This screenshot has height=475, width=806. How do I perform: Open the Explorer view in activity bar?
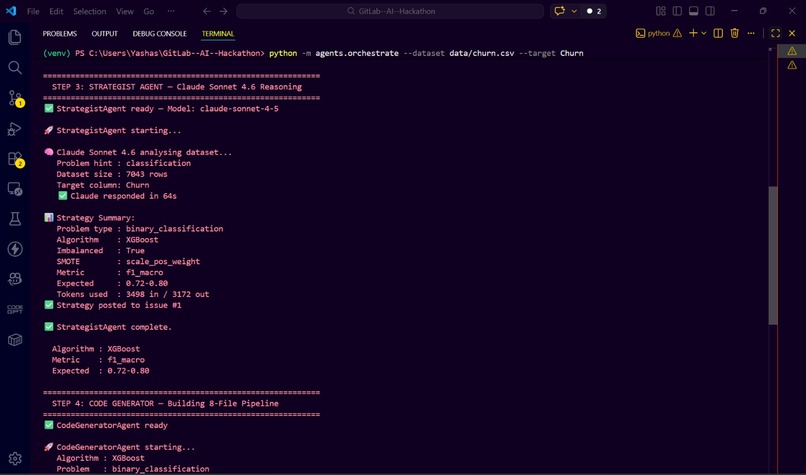click(15, 37)
